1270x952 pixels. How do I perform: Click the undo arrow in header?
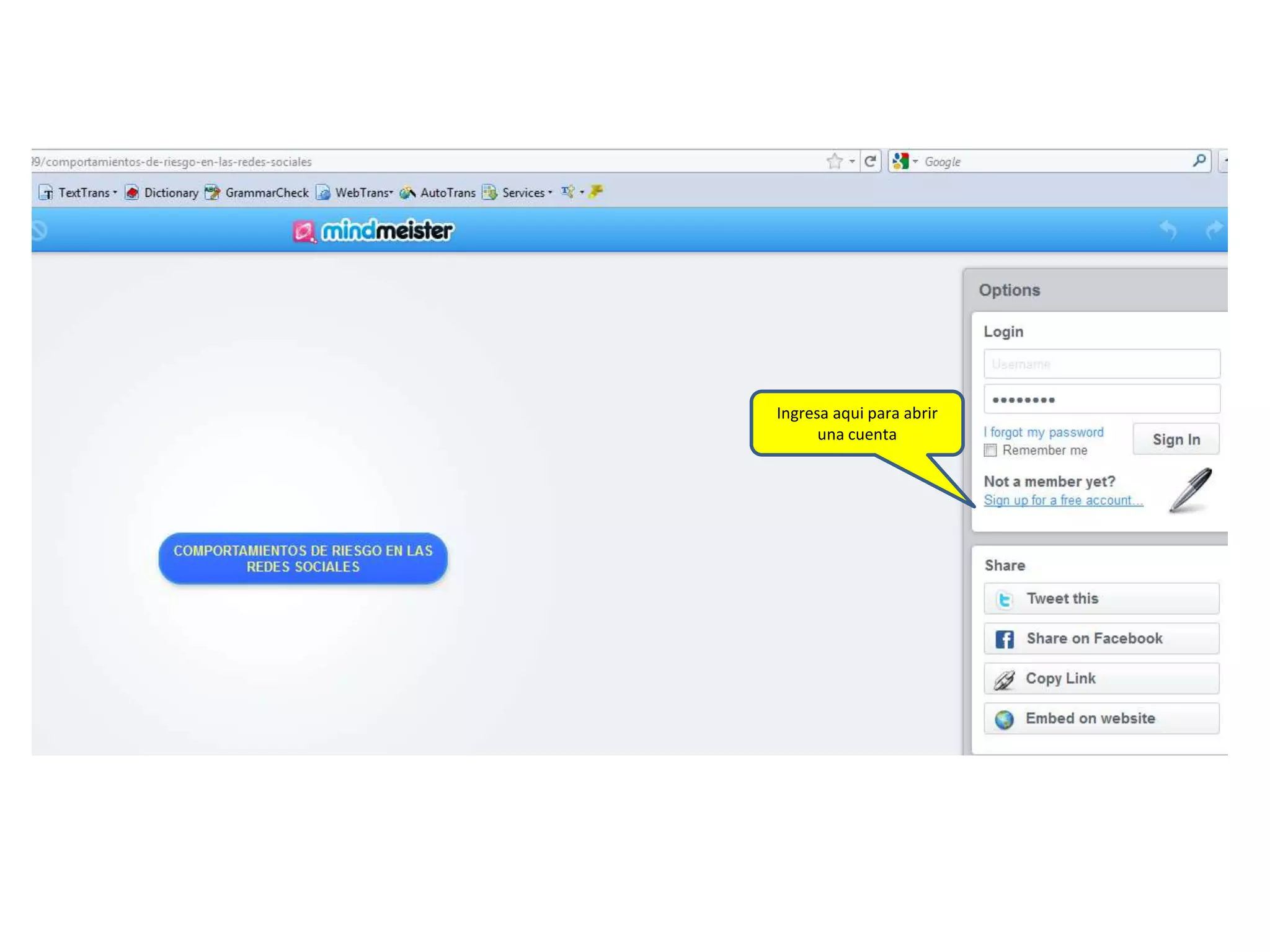(x=1168, y=230)
